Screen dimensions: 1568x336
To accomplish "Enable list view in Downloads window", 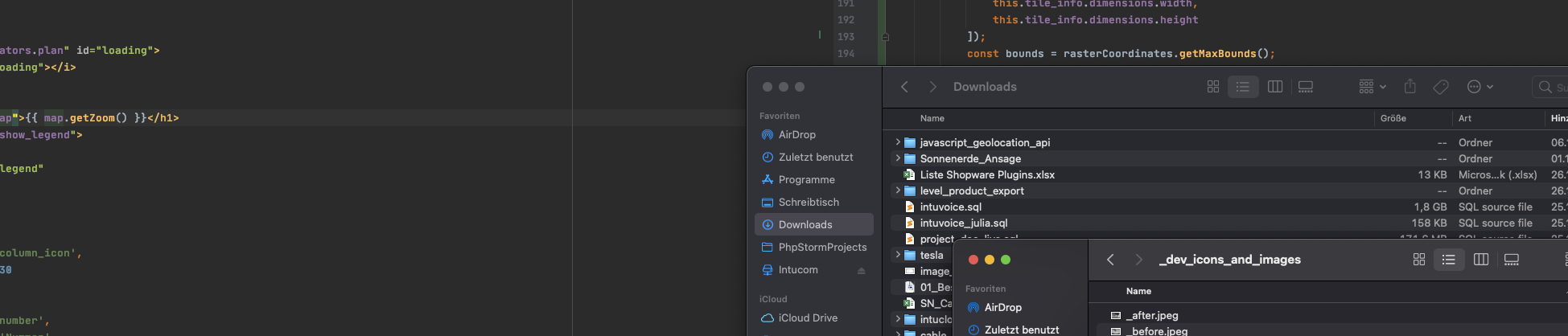I will 1243,87.
